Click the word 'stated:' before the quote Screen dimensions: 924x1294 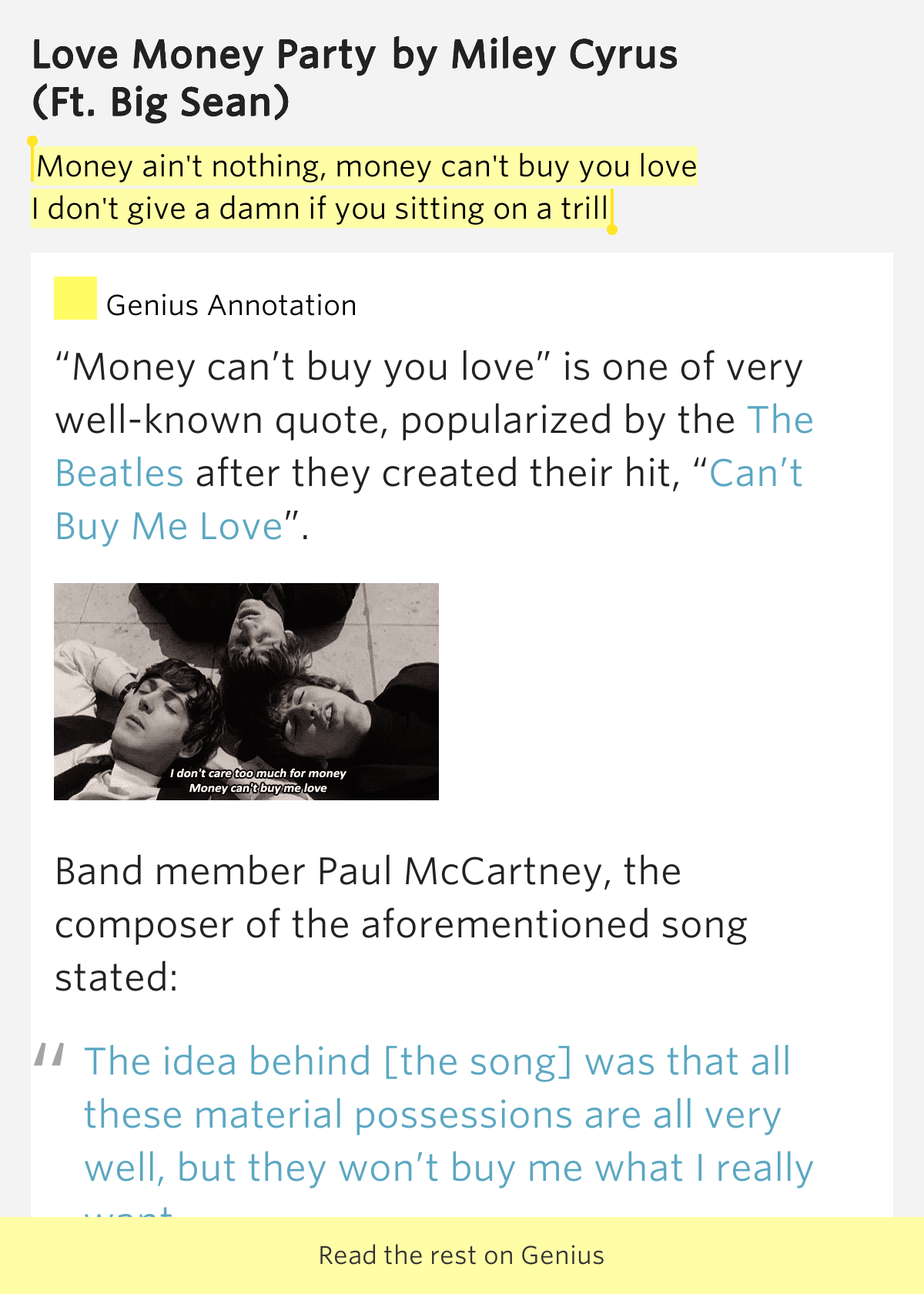point(116,978)
